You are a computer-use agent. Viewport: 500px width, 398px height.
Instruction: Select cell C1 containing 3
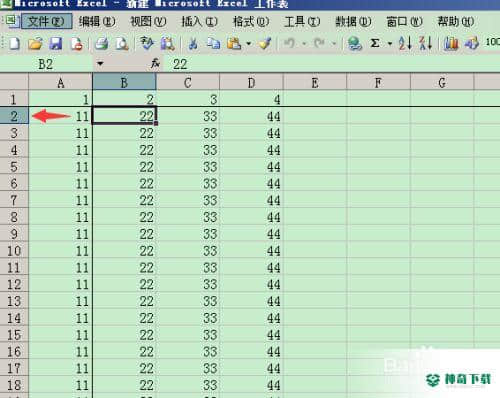point(188,99)
